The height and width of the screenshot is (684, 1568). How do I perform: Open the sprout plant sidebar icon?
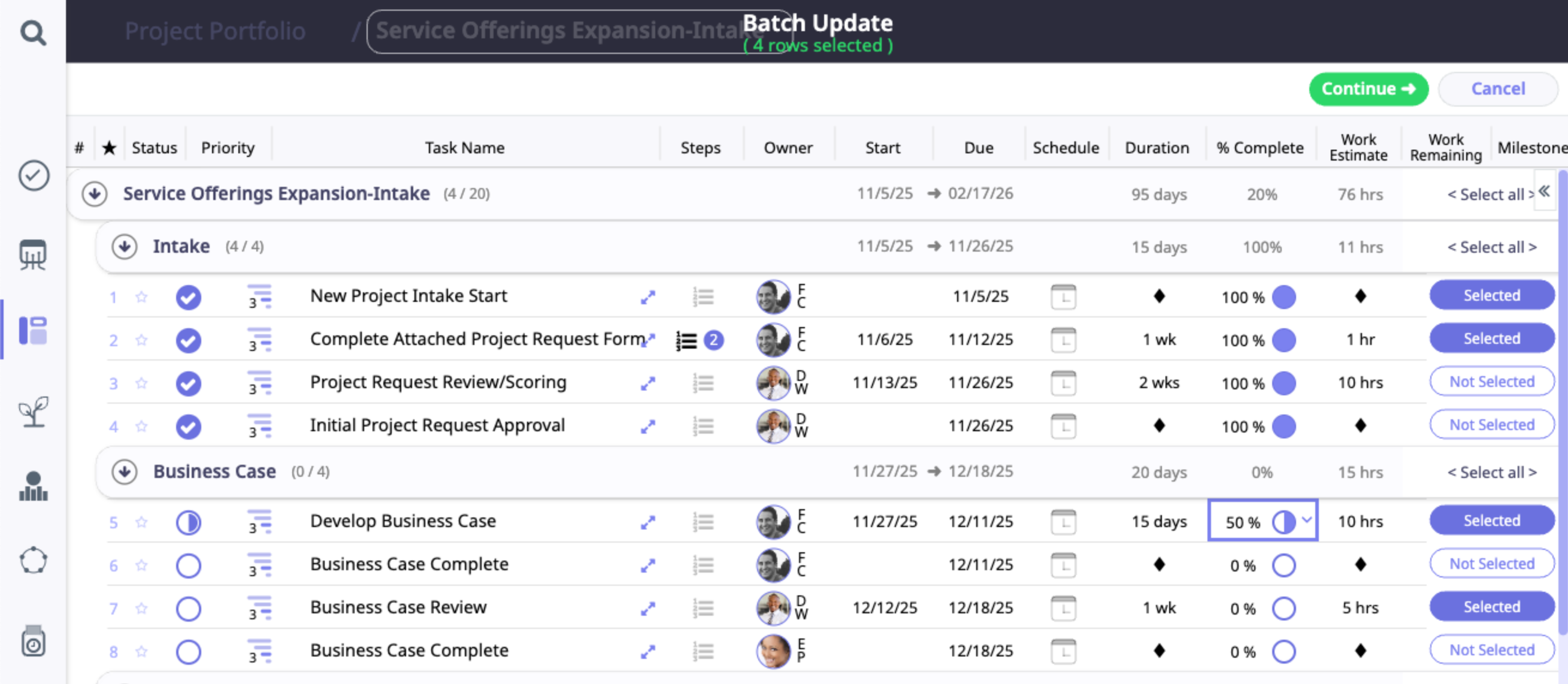click(x=34, y=412)
